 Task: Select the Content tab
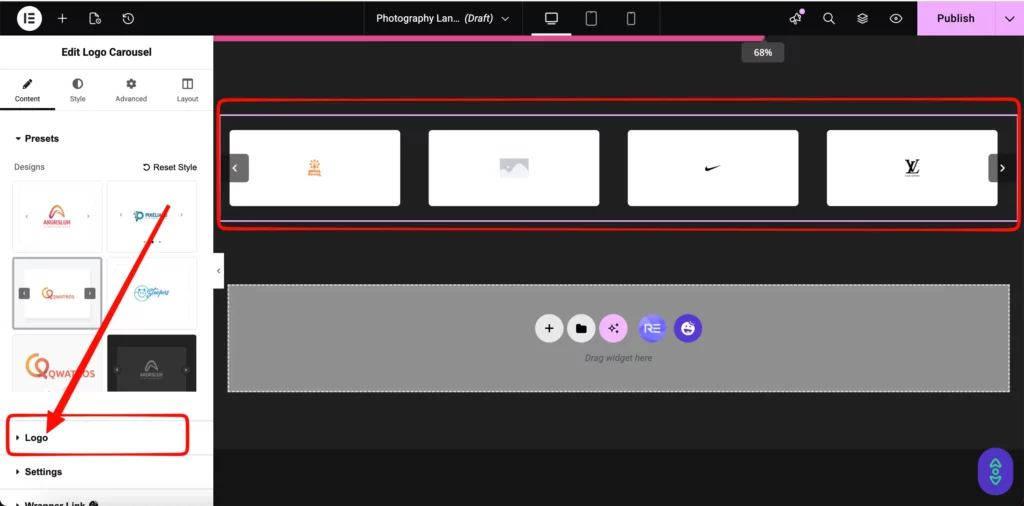(27, 91)
